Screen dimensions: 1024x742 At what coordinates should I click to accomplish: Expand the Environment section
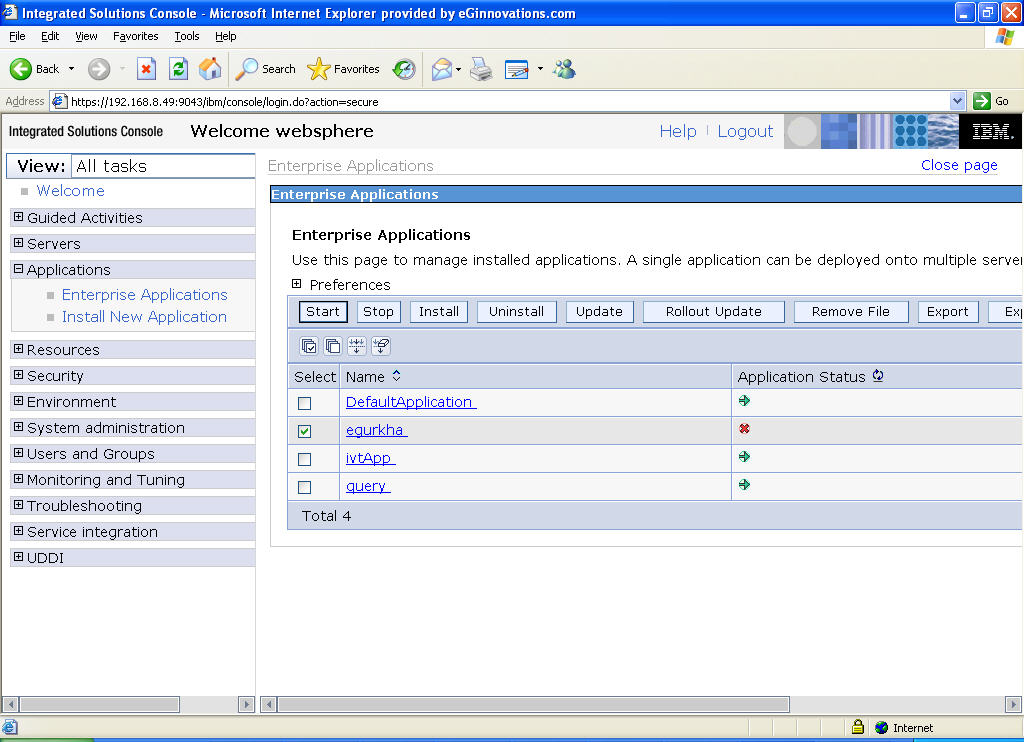(18, 401)
